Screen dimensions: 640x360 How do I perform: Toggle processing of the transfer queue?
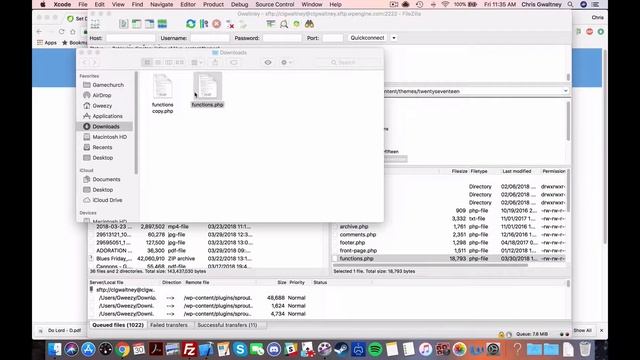pos(204,24)
